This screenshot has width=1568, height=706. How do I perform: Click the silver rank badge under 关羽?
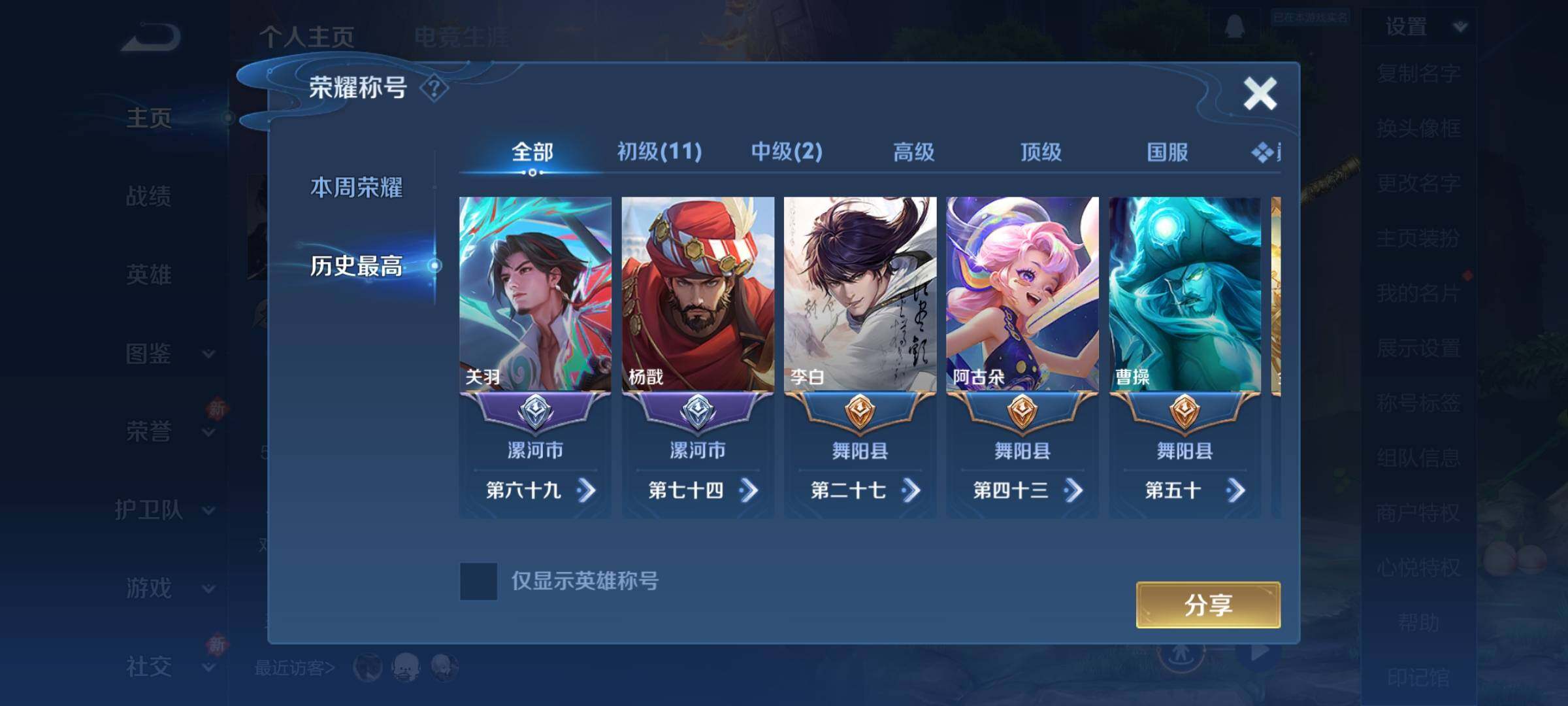click(536, 412)
